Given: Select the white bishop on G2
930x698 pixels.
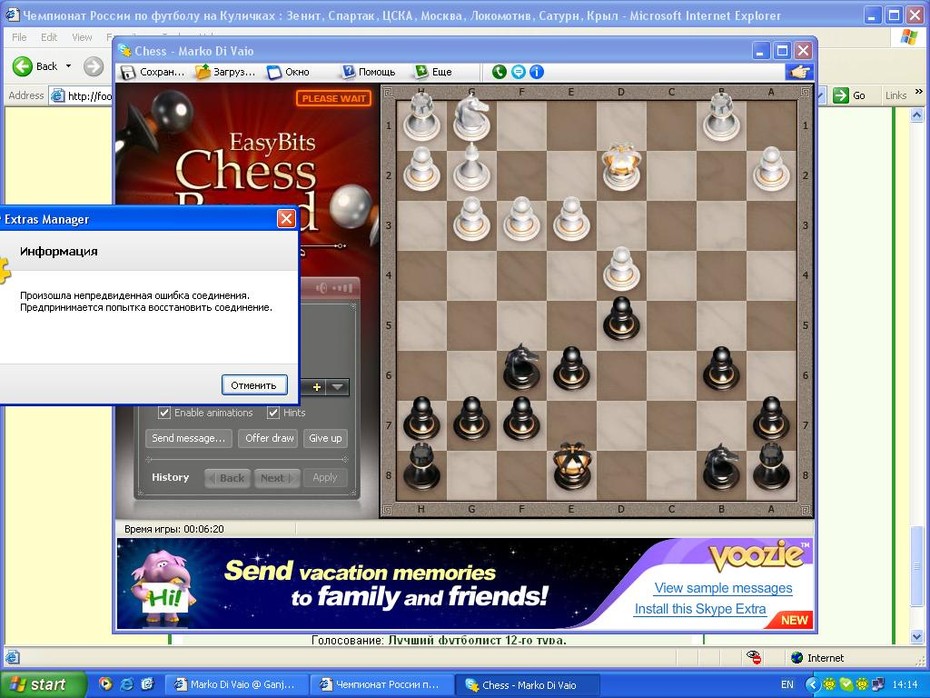Looking at the screenshot, I should tap(472, 167).
